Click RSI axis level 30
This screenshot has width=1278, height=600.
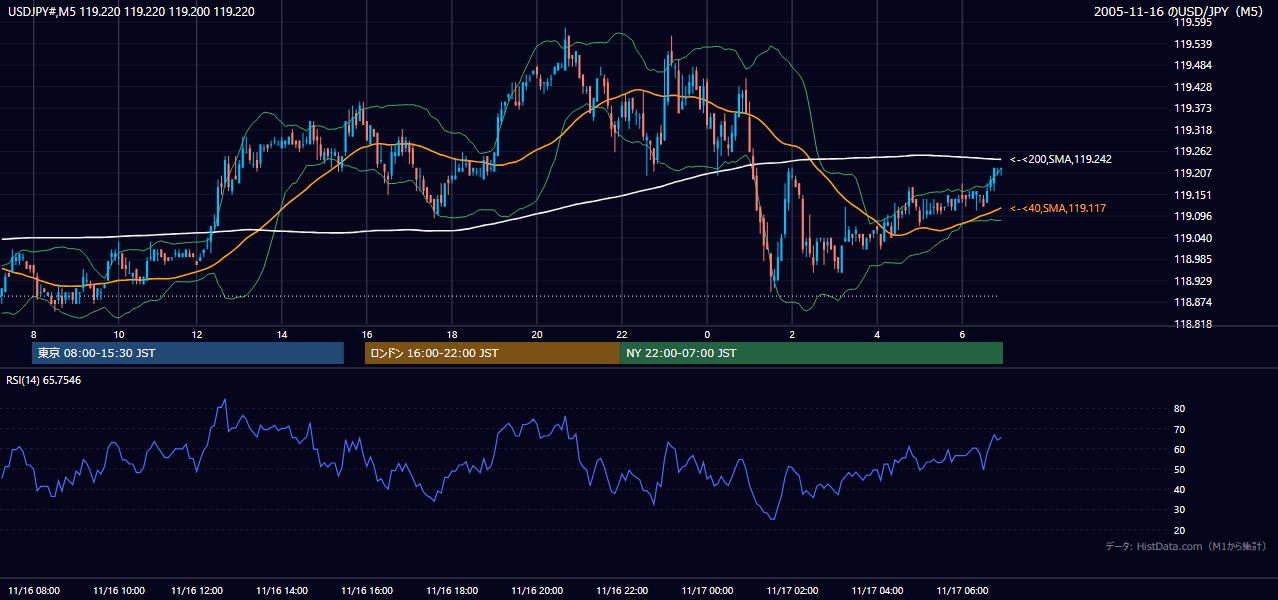point(1179,510)
